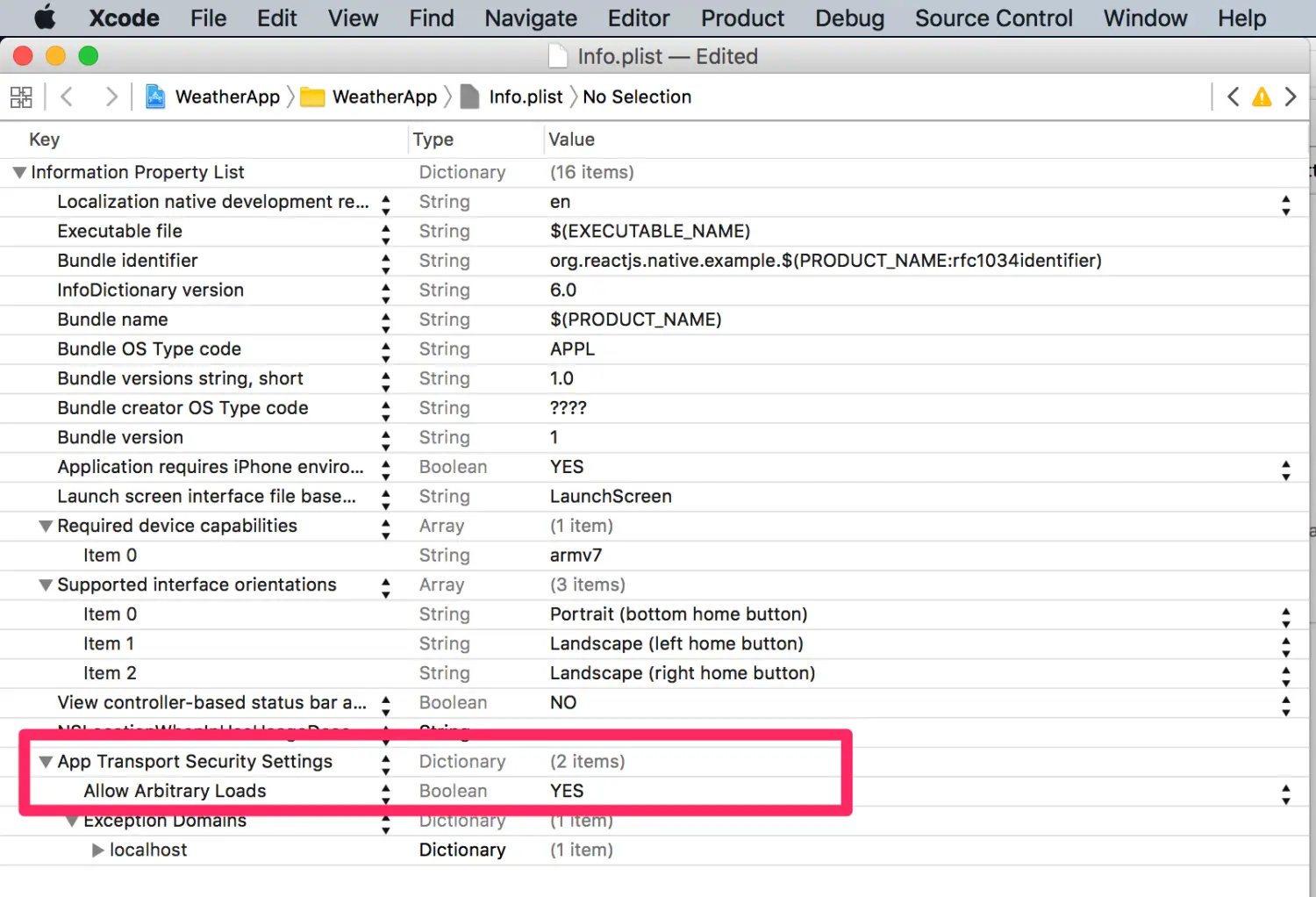
Task: Collapse the Exception Domains dictionary
Action: coord(72,822)
